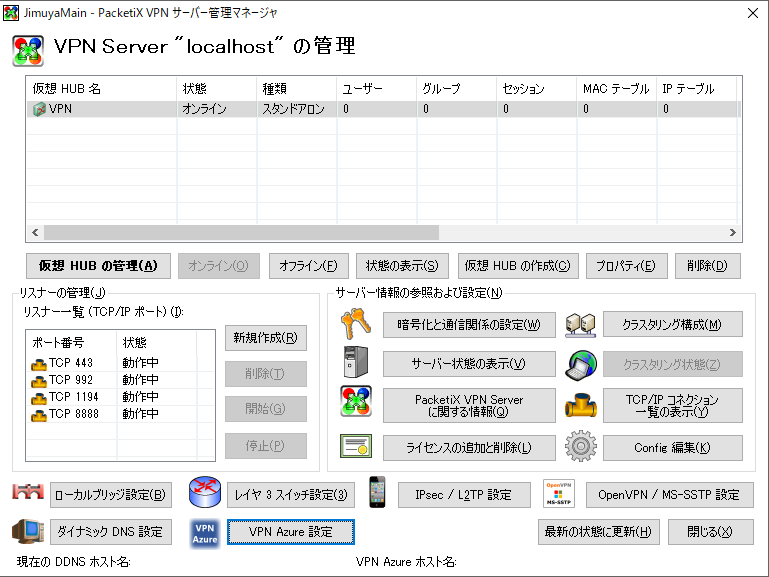Viewport: 769px width, 577px height.
Task: Click the gear icon beside Config 編集
Action: point(580,446)
